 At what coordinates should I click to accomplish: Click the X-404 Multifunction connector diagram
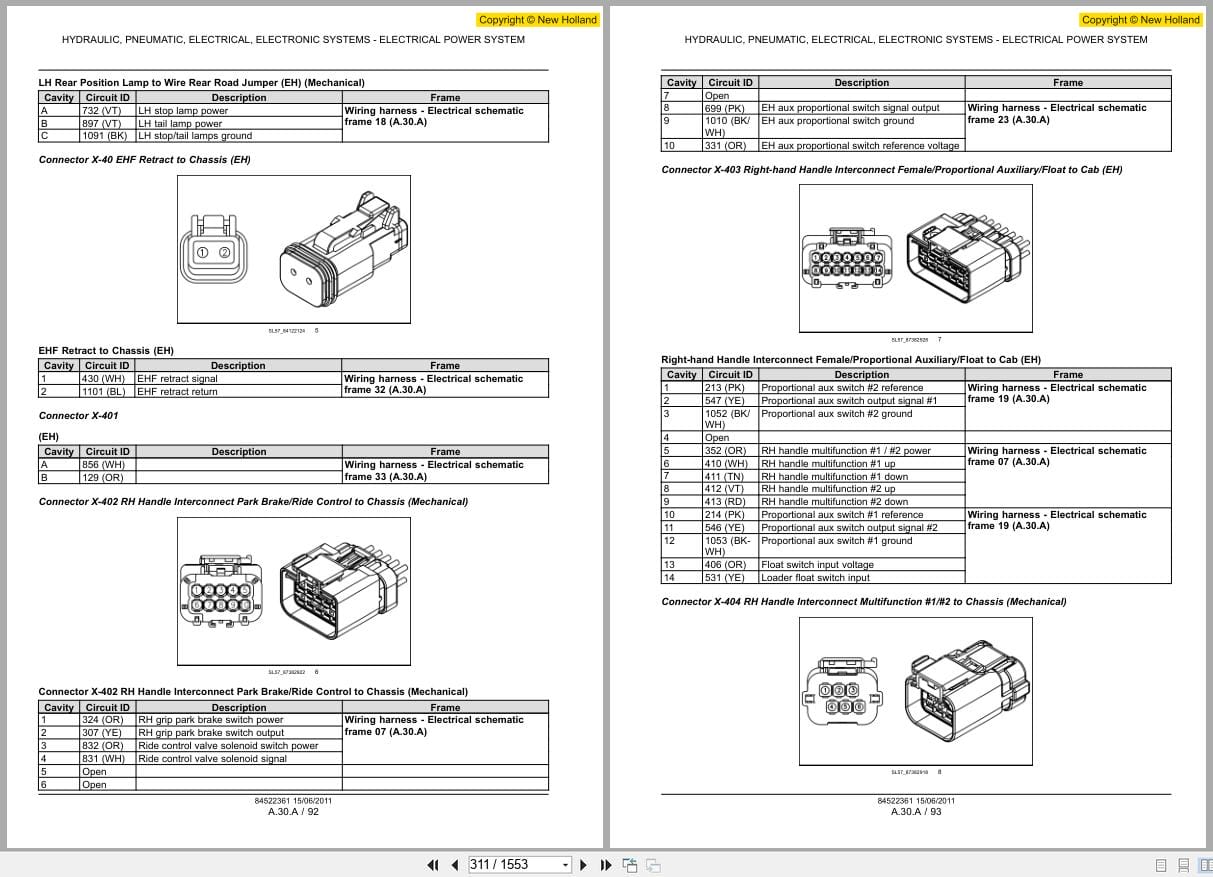(x=917, y=690)
